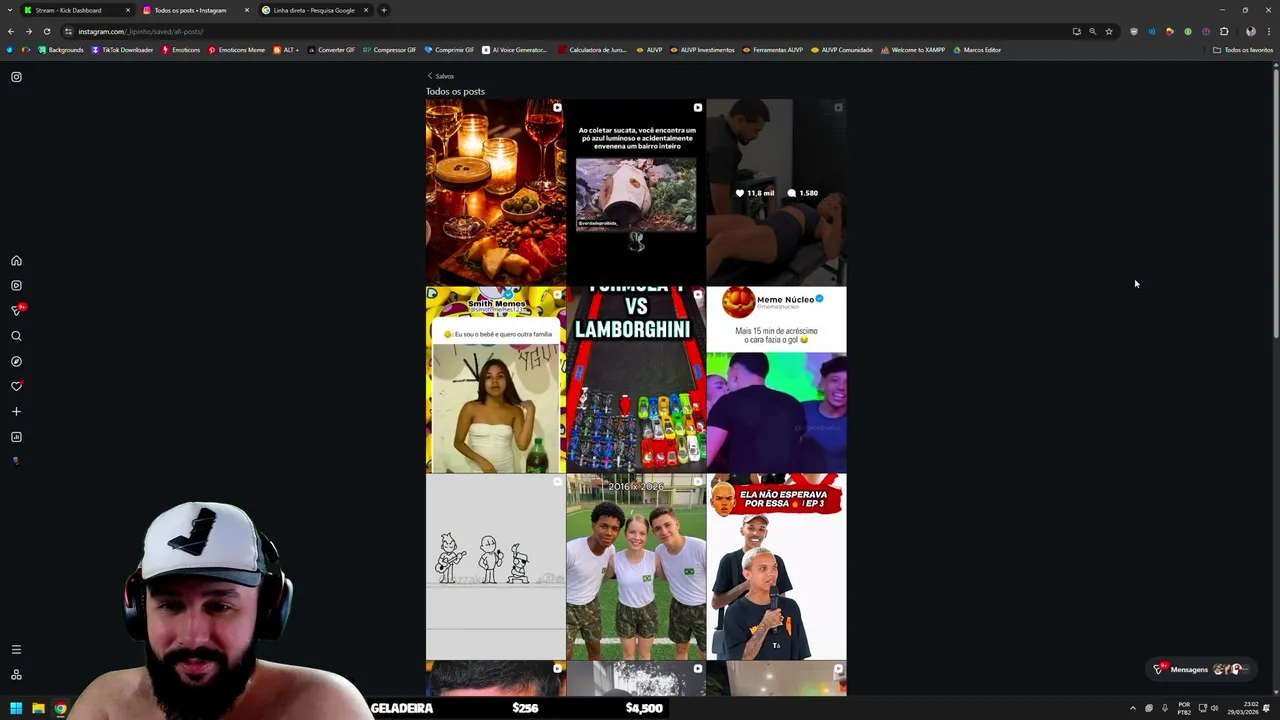The image size is (1280, 720).
Task: Open floating Mensagens button
Action: (1199, 669)
